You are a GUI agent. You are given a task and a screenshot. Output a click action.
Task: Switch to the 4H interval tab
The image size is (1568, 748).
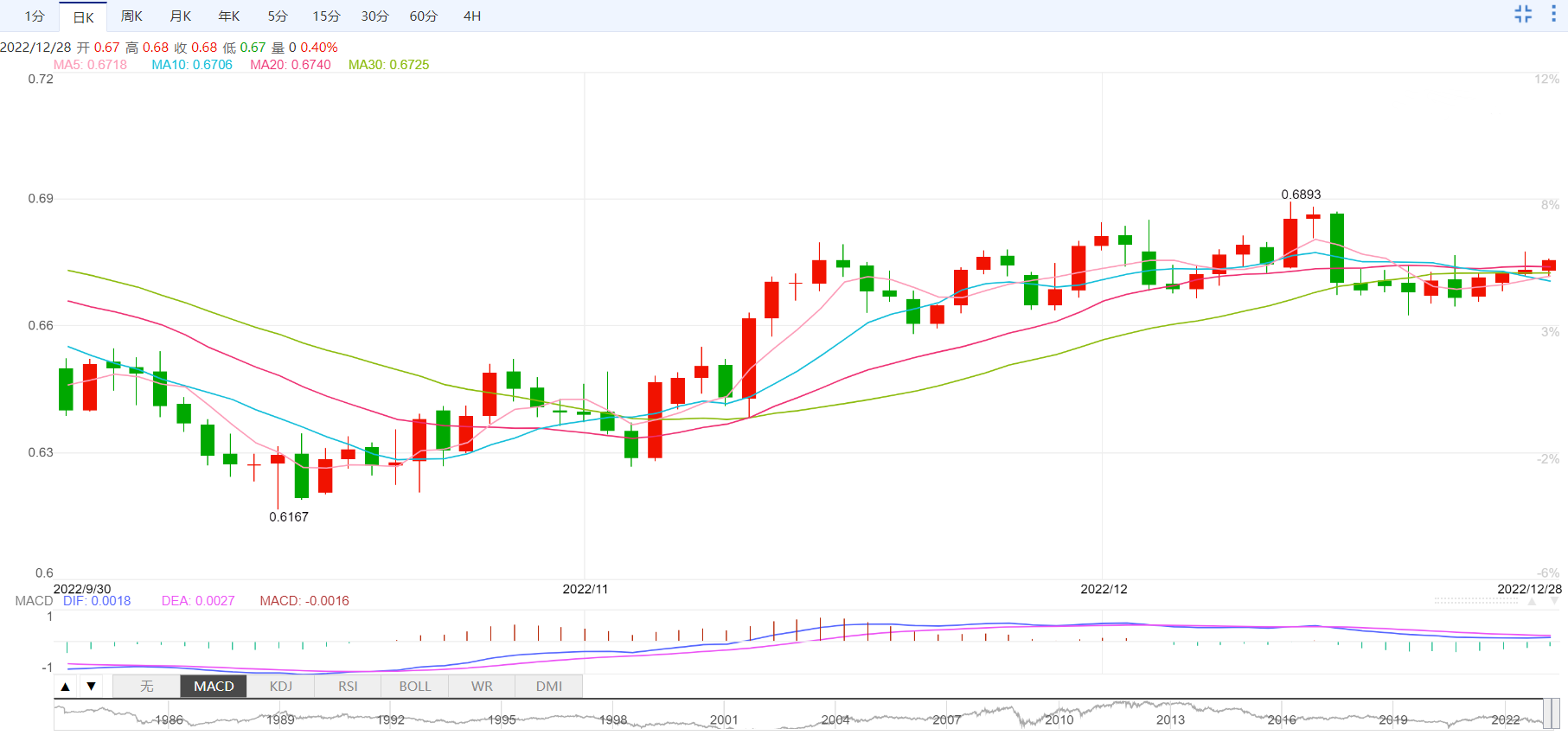click(x=472, y=16)
